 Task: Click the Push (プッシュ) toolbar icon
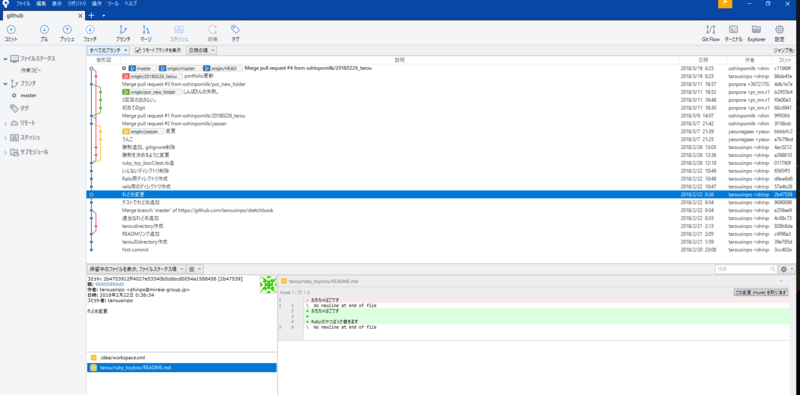67,30
